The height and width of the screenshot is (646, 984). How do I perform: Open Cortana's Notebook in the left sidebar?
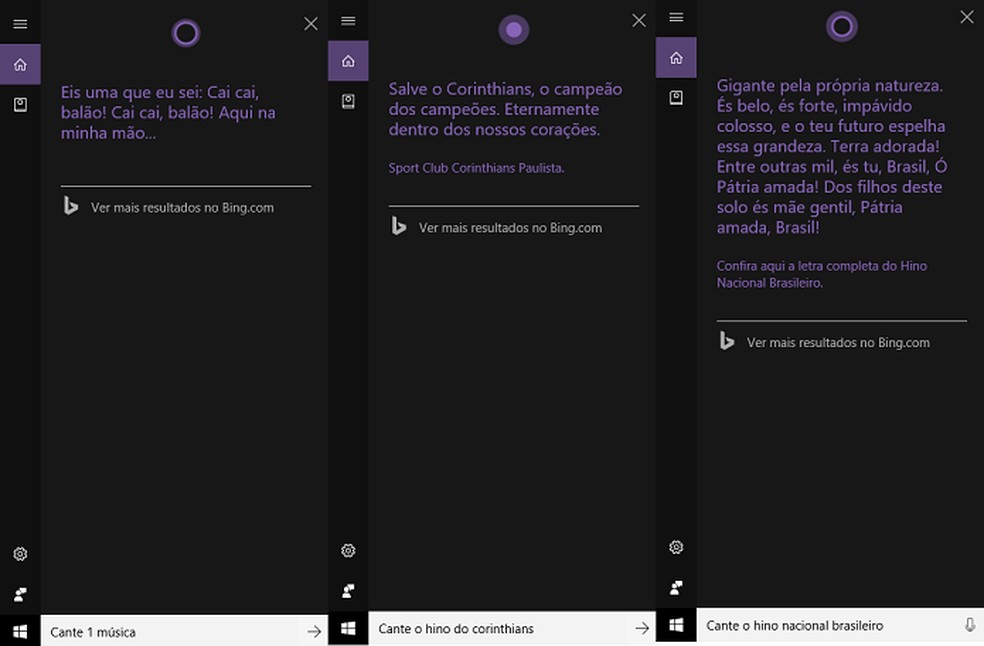click(20, 104)
